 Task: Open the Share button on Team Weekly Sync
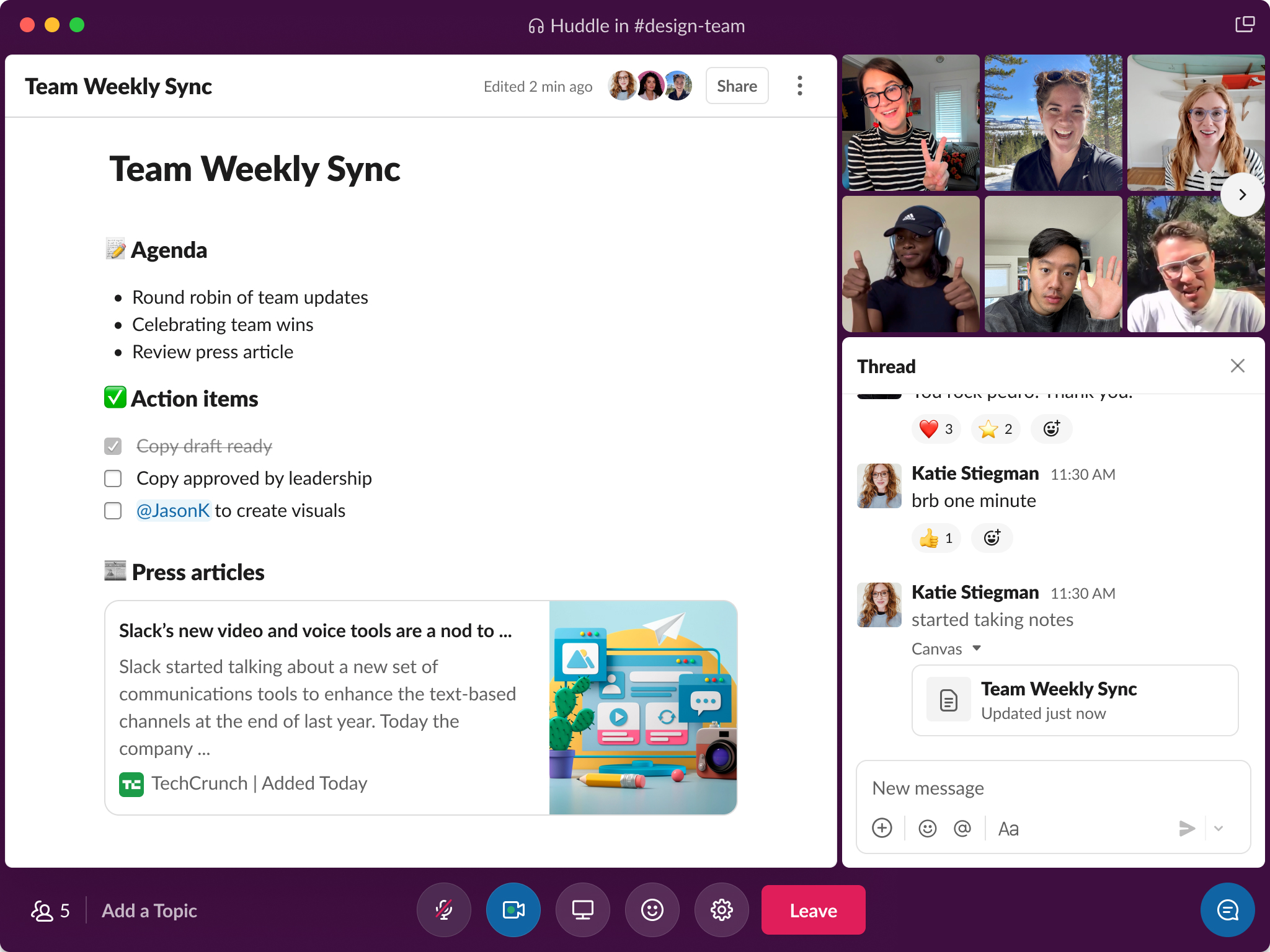pyautogui.click(x=737, y=86)
